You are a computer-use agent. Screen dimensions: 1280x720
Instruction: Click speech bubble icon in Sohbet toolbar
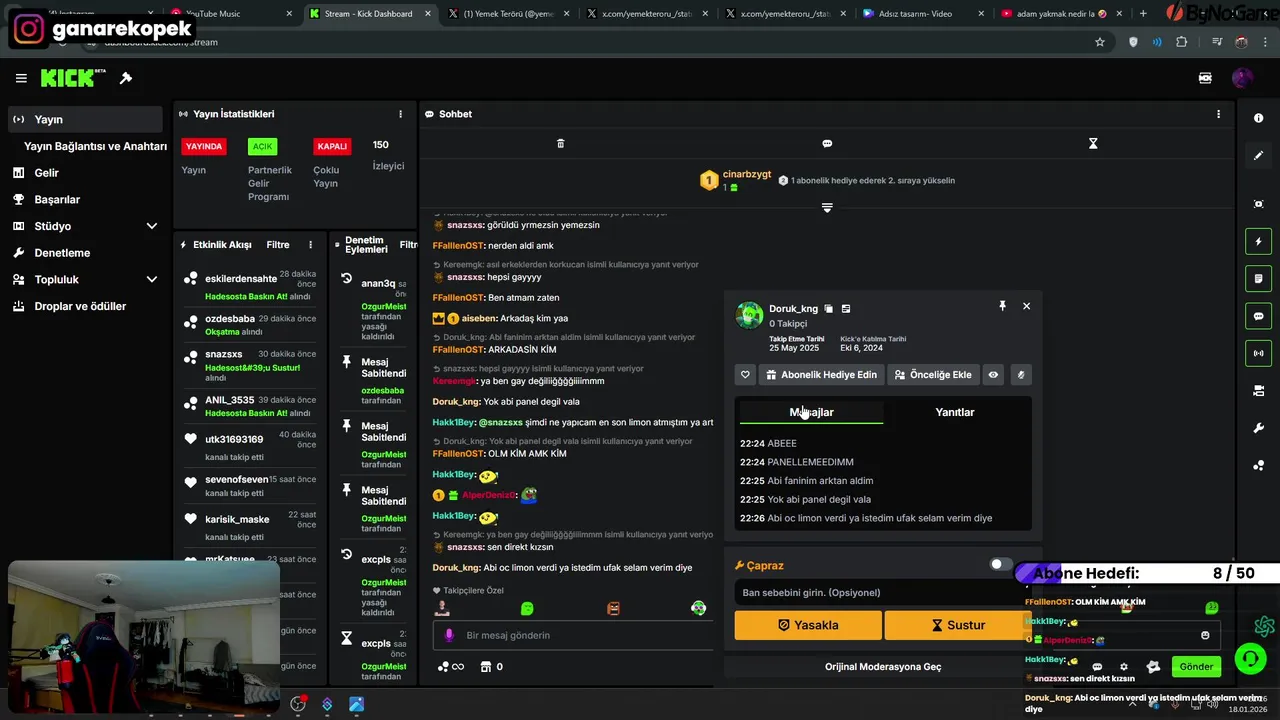(x=827, y=143)
